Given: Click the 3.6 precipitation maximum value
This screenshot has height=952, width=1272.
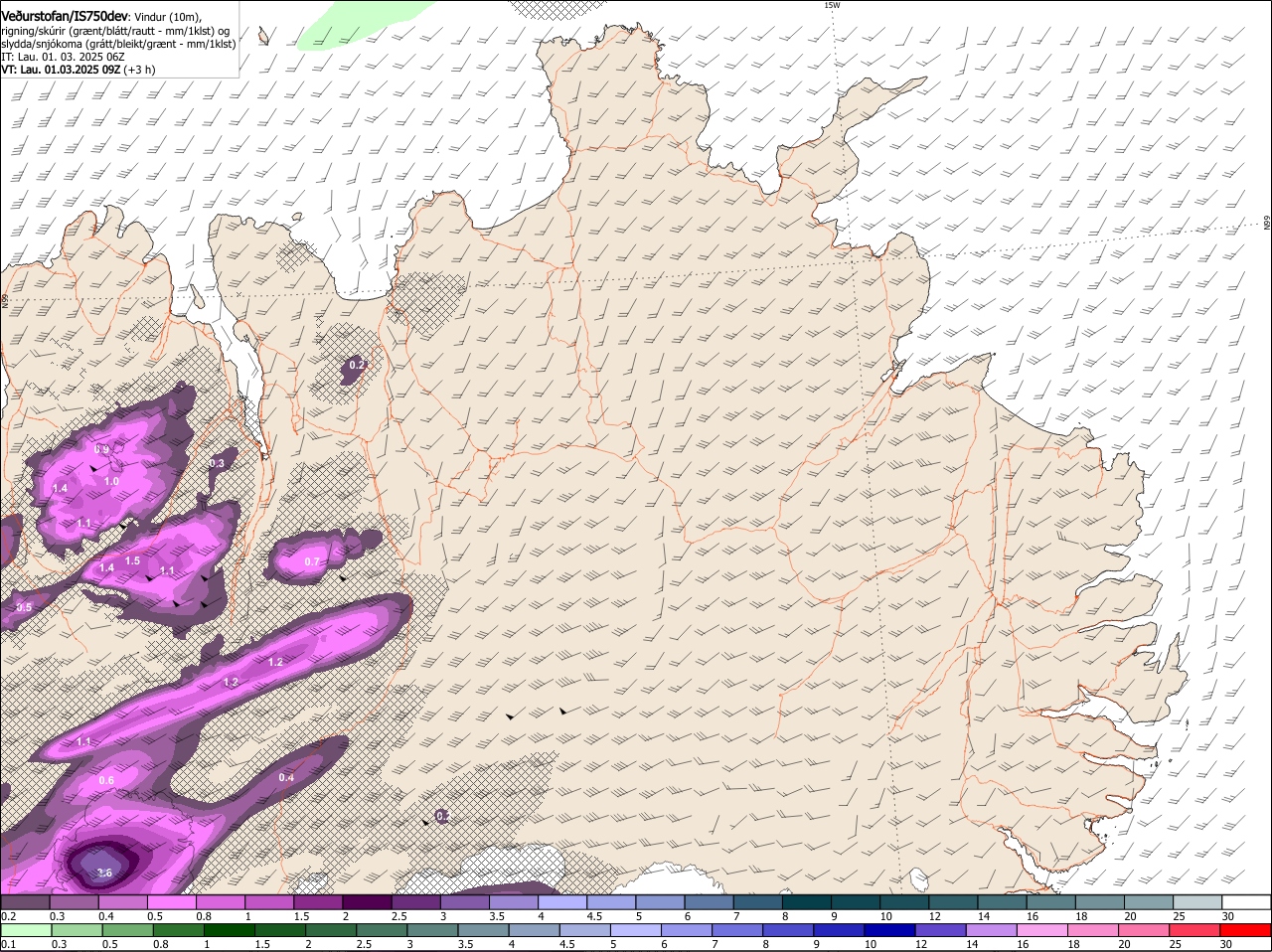Looking at the screenshot, I should tap(104, 873).
